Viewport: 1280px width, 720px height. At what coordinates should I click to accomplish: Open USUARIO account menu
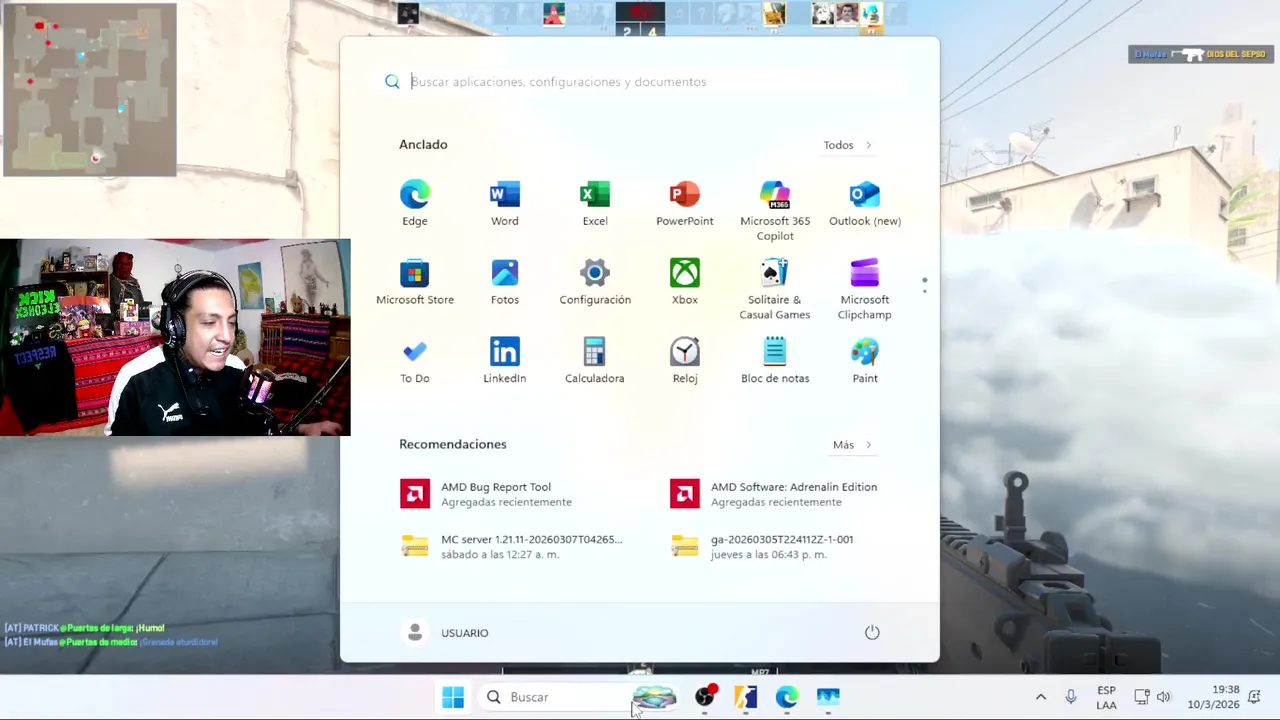pos(446,632)
